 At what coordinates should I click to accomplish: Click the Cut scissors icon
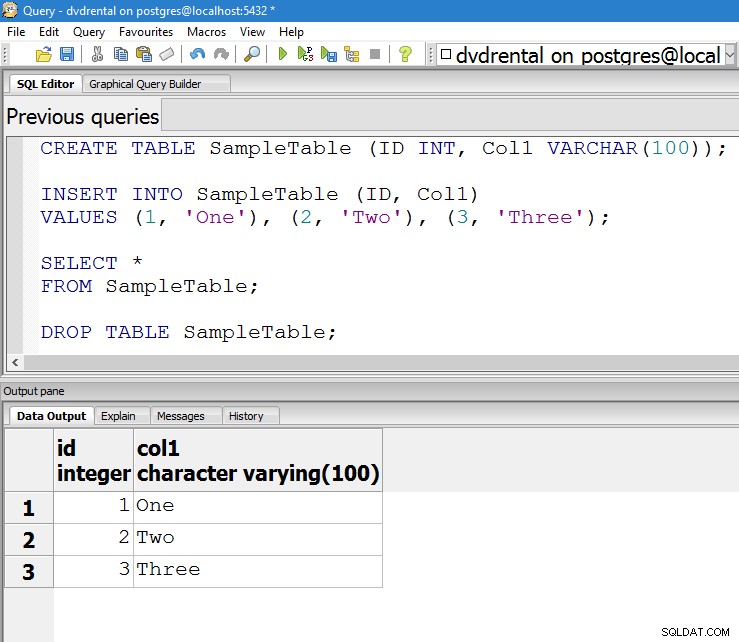pos(97,55)
